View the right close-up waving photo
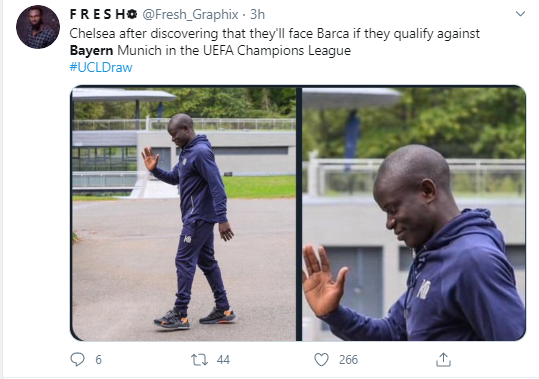The image size is (539, 379). coord(414,213)
